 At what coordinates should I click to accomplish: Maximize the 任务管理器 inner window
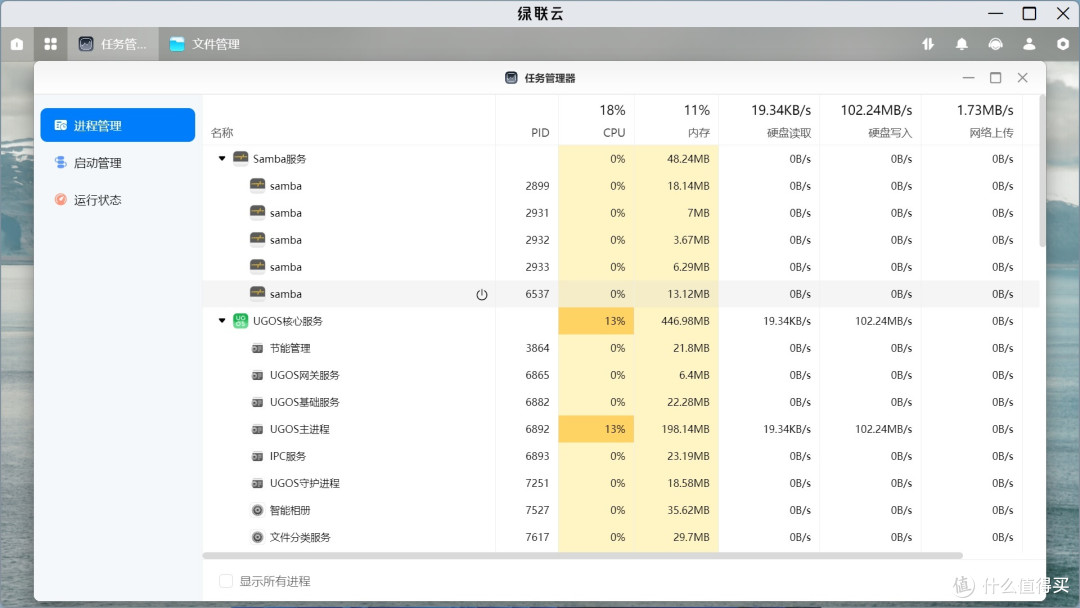click(995, 78)
